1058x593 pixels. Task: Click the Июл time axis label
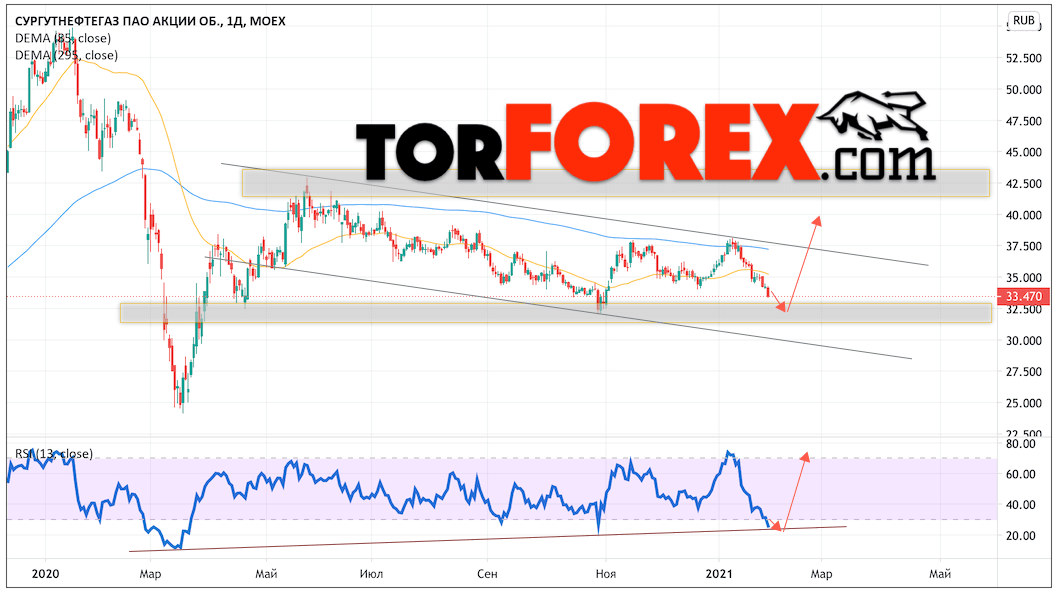371,574
